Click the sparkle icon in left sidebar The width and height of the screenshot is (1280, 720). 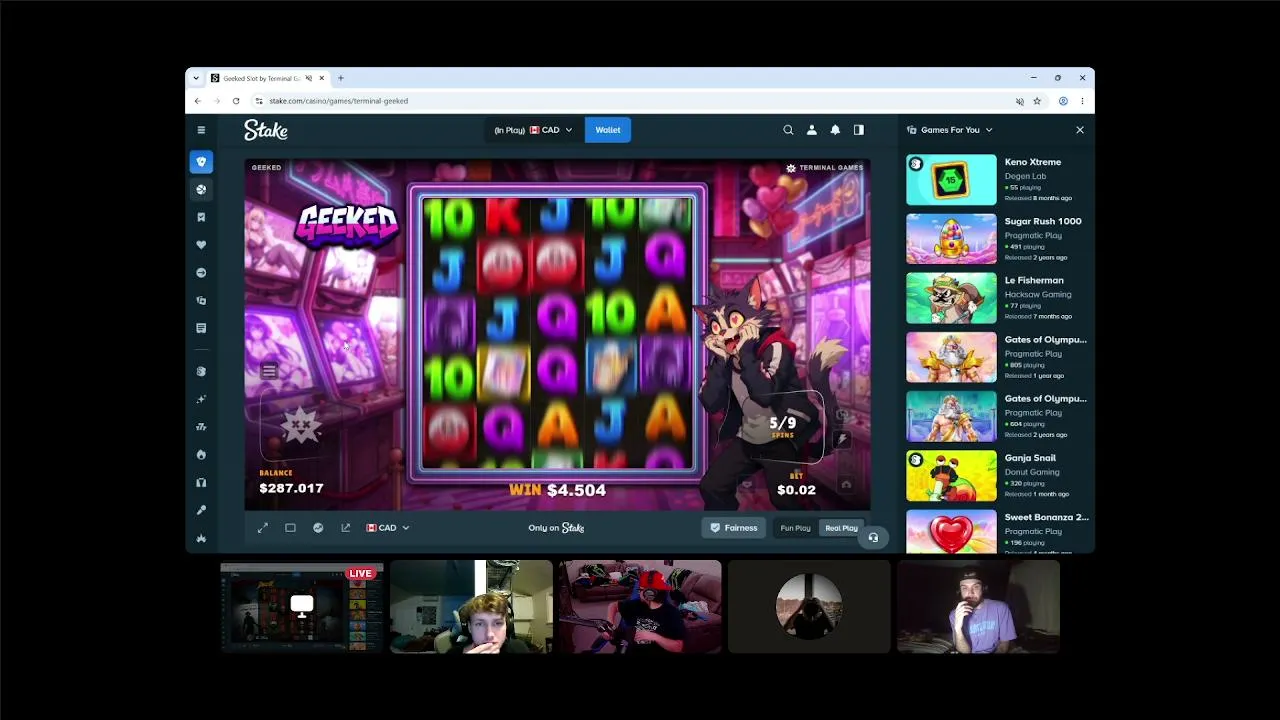[201, 399]
